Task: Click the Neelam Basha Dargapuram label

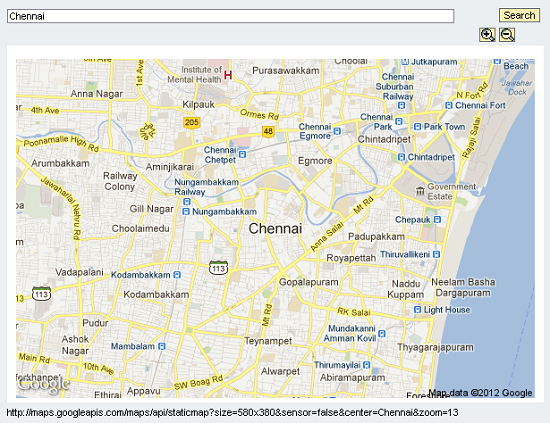Action: tap(463, 287)
